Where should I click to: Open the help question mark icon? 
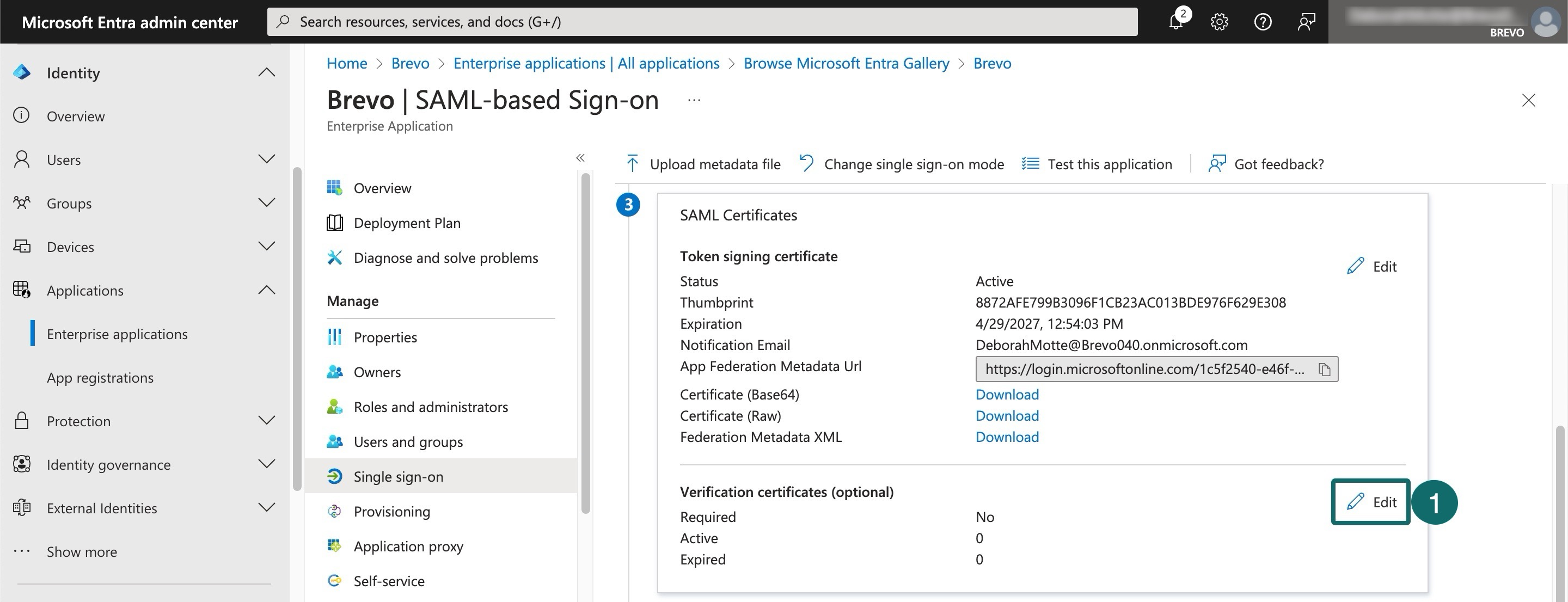pos(1263,21)
